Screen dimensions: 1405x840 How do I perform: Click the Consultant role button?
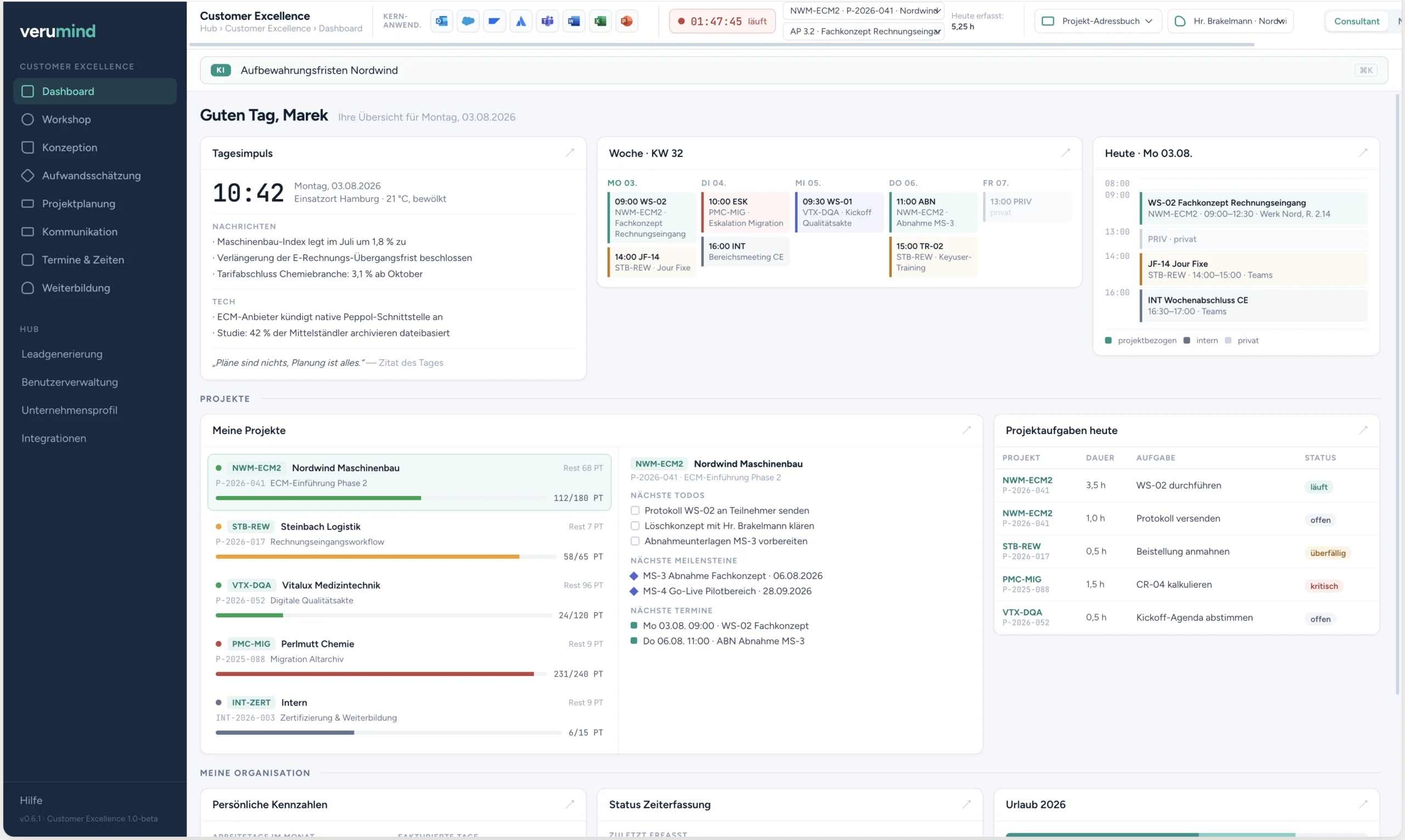click(x=1356, y=21)
